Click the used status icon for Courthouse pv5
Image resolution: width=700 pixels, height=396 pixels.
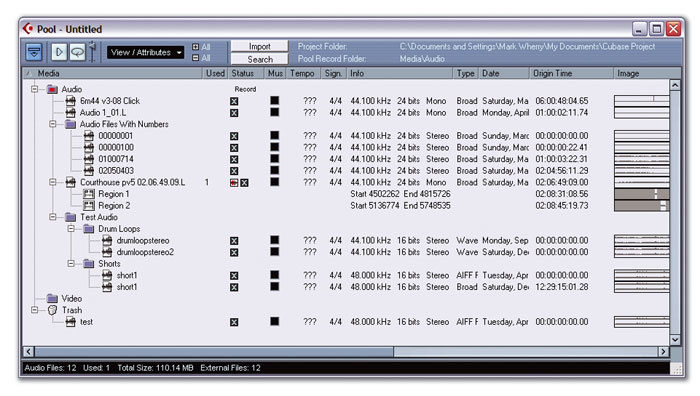click(234, 183)
